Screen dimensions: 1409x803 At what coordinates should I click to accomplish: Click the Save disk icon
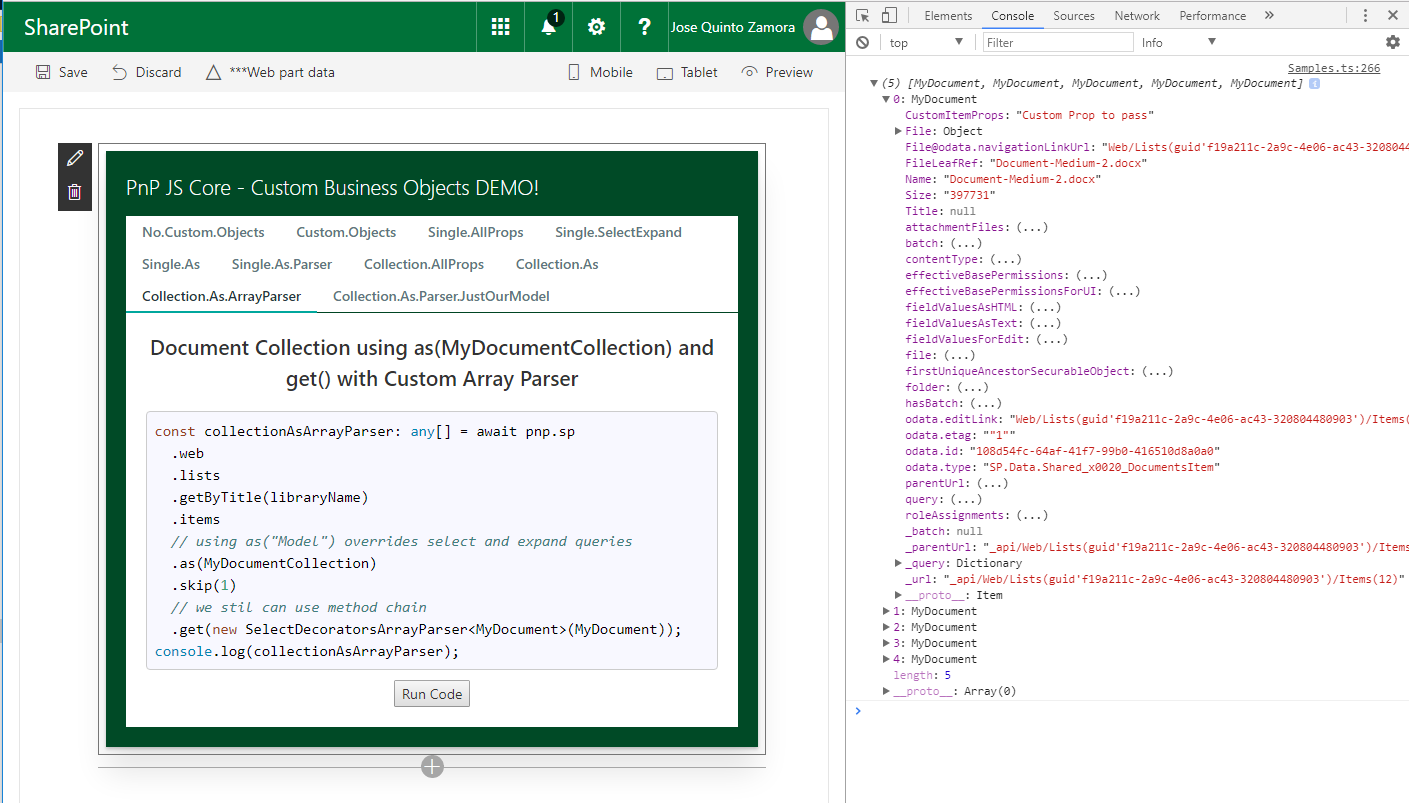(x=43, y=72)
